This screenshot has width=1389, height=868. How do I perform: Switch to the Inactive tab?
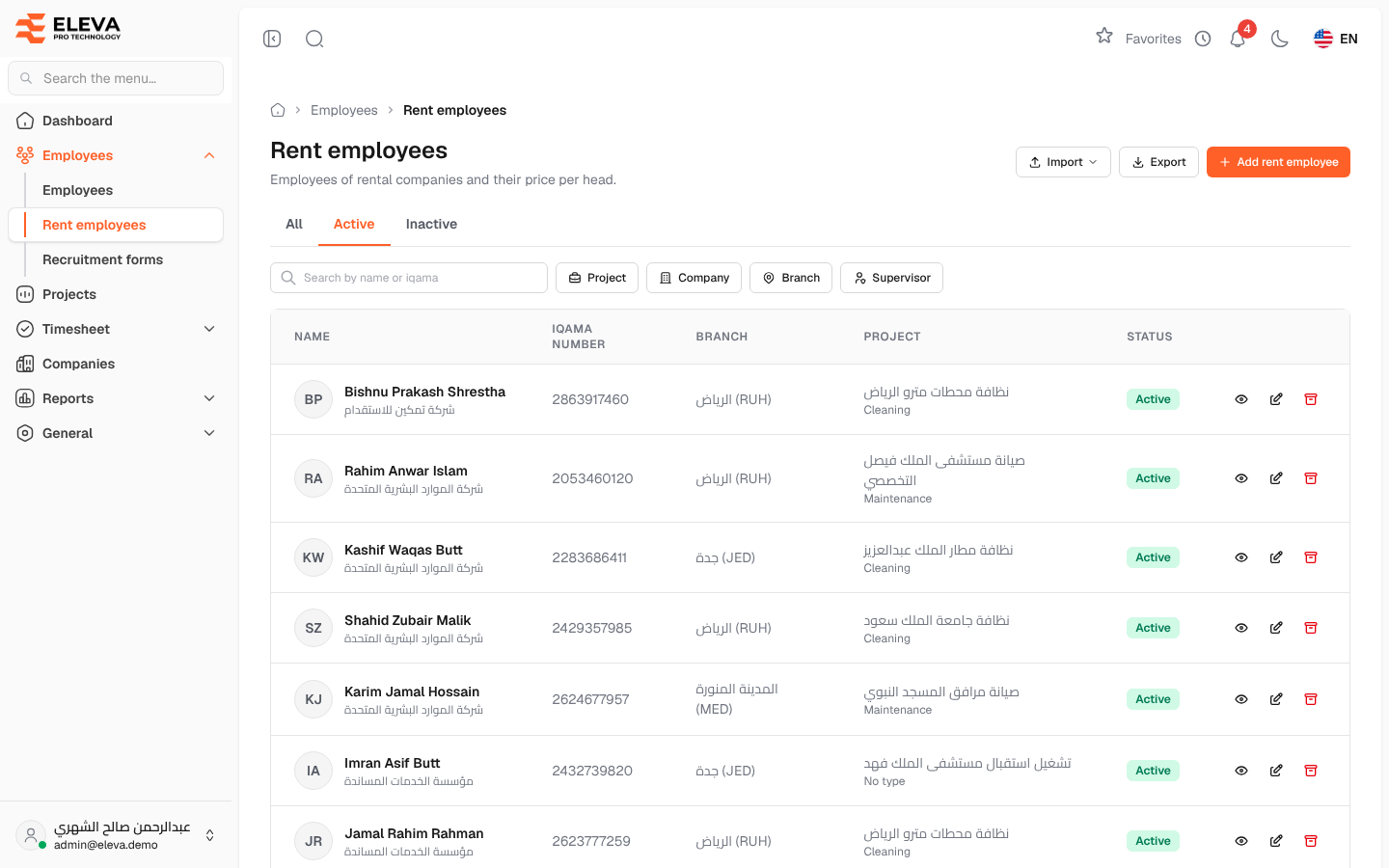[x=431, y=224]
